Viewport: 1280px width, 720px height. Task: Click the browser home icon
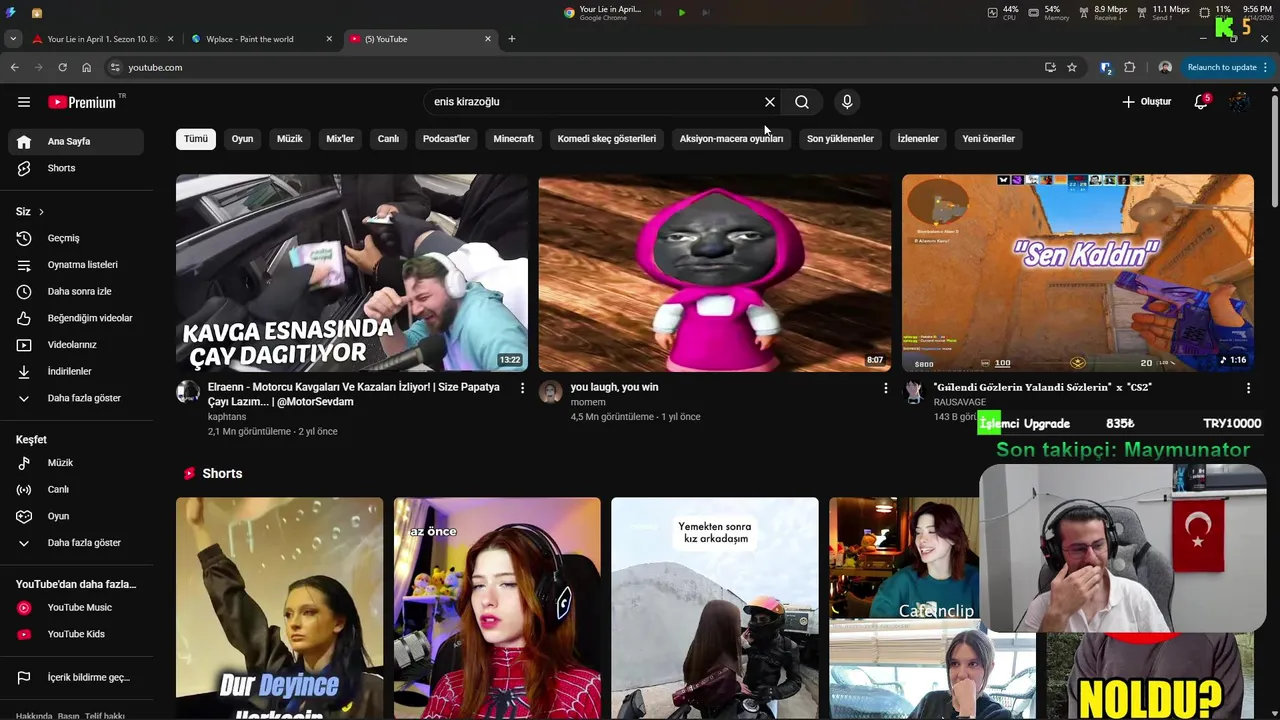point(87,67)
